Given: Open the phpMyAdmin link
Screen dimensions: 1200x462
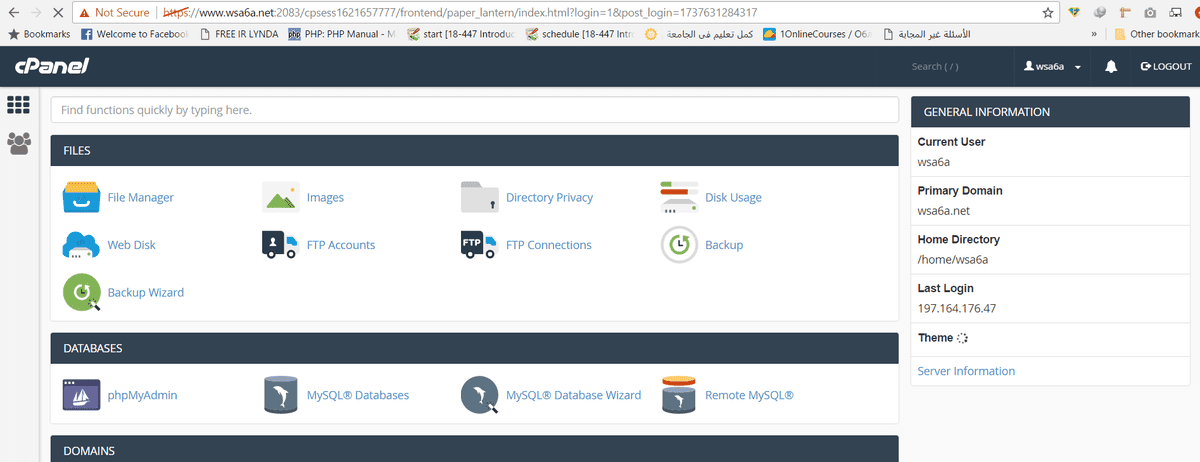Looking at the screenshot, I should pyautogui.click(x=143, y=395).
